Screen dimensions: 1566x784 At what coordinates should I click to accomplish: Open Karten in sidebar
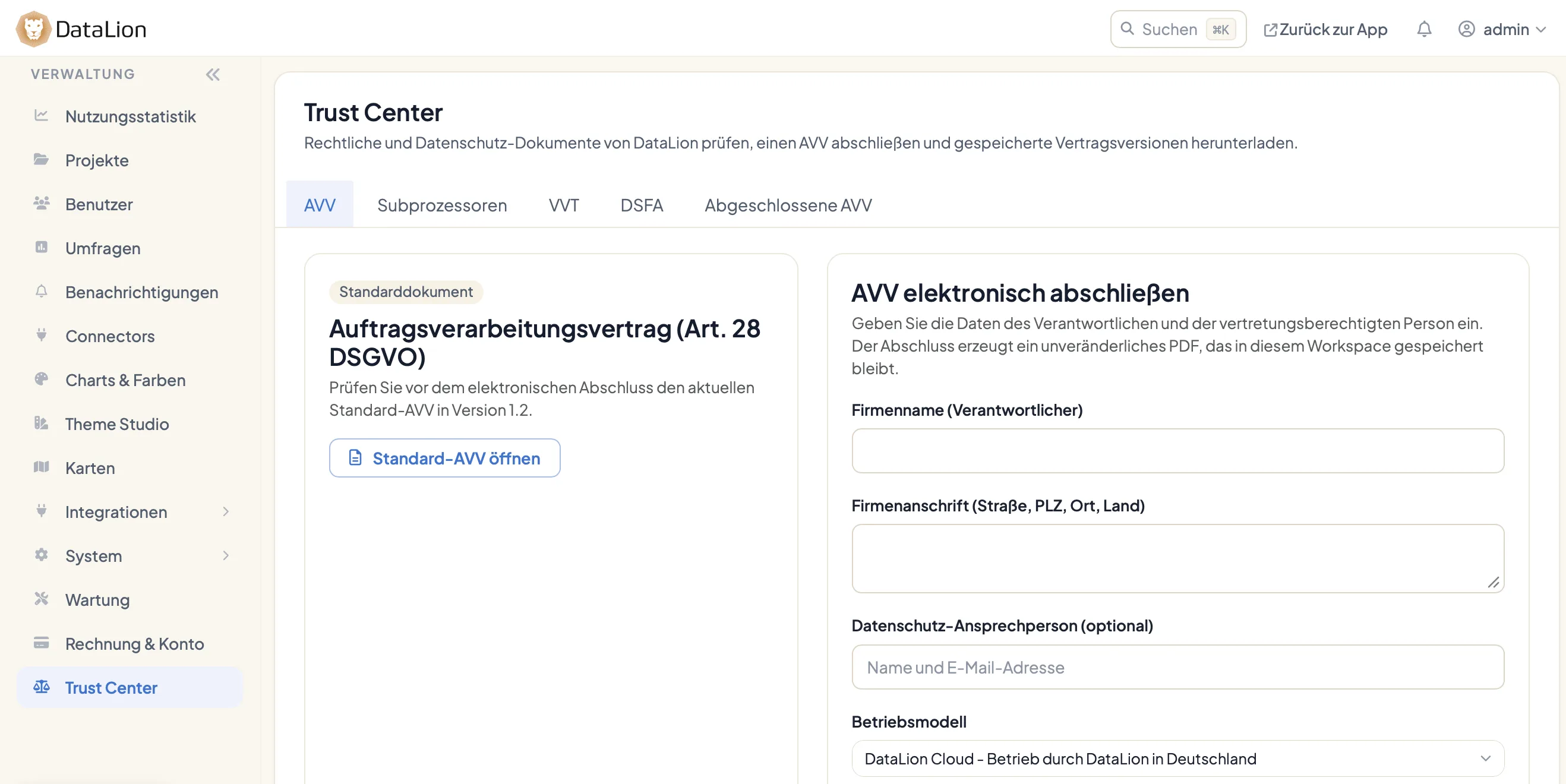point(130,467)
